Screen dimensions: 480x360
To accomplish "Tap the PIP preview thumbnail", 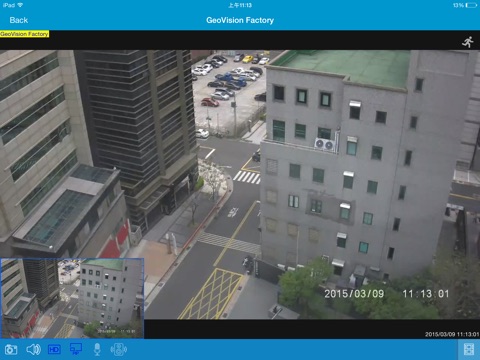I will [x=72, y=298].
